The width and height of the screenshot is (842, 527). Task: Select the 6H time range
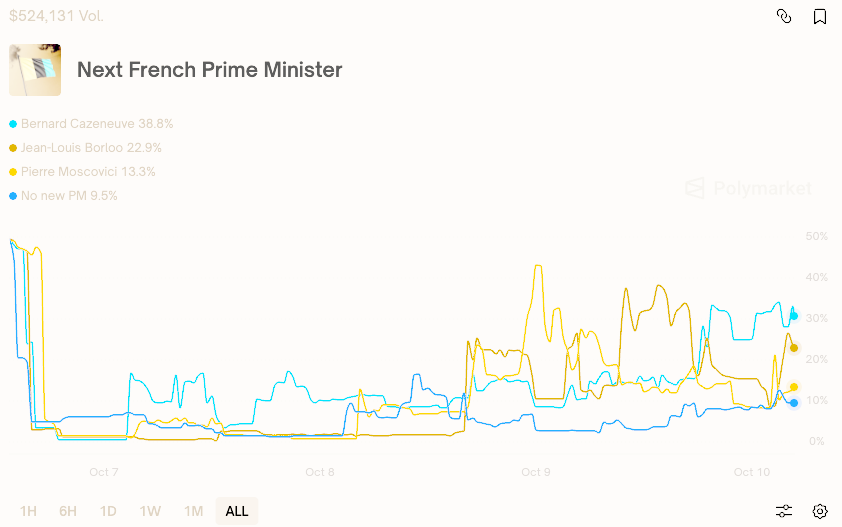point(68,511)
